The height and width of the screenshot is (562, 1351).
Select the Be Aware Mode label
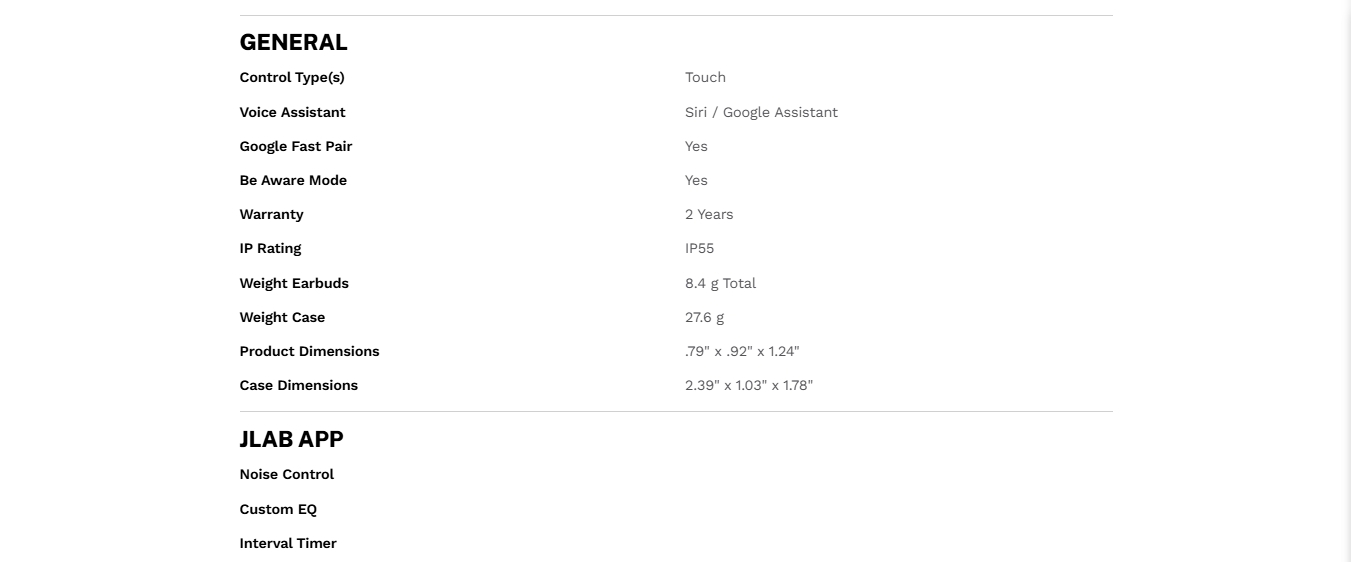pyautogui.click(x=293, y=180)
